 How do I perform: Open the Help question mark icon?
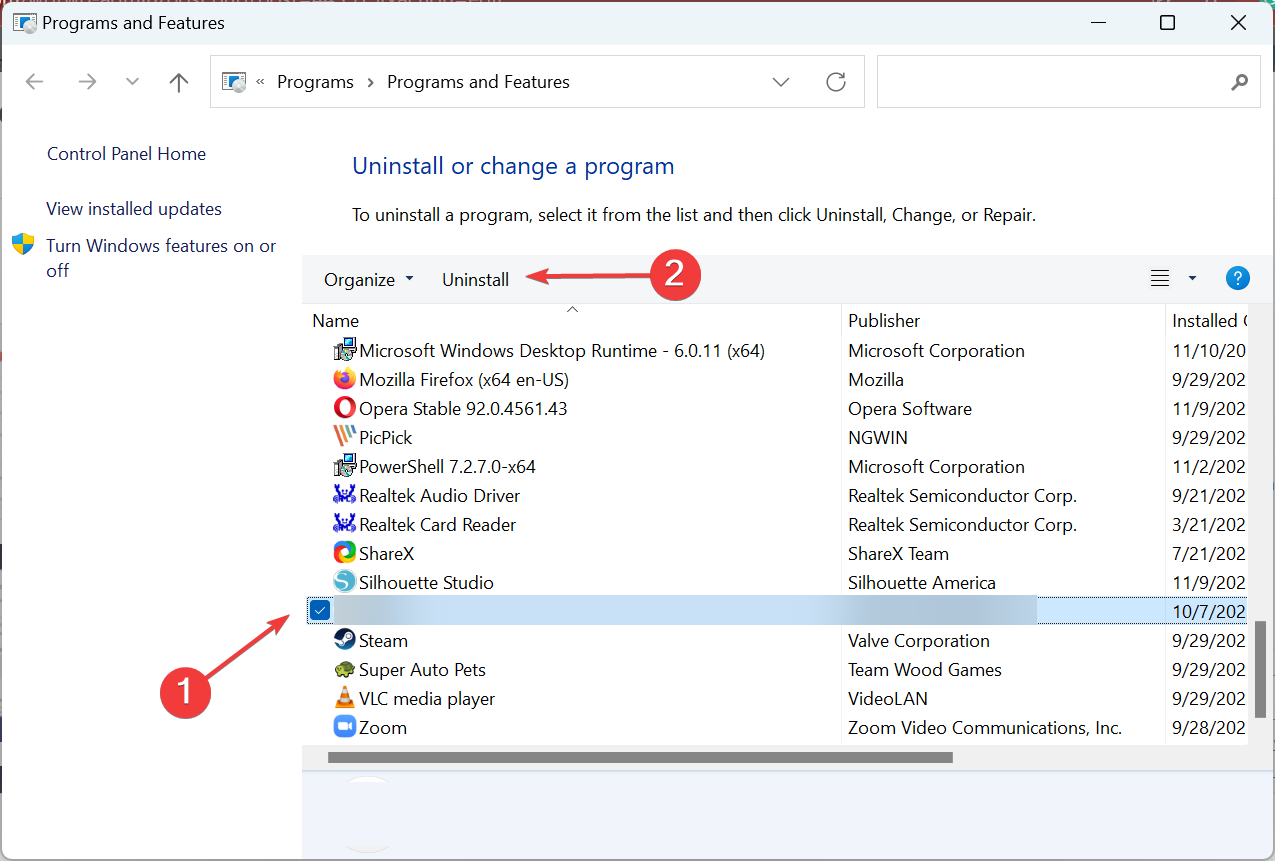1238,279
